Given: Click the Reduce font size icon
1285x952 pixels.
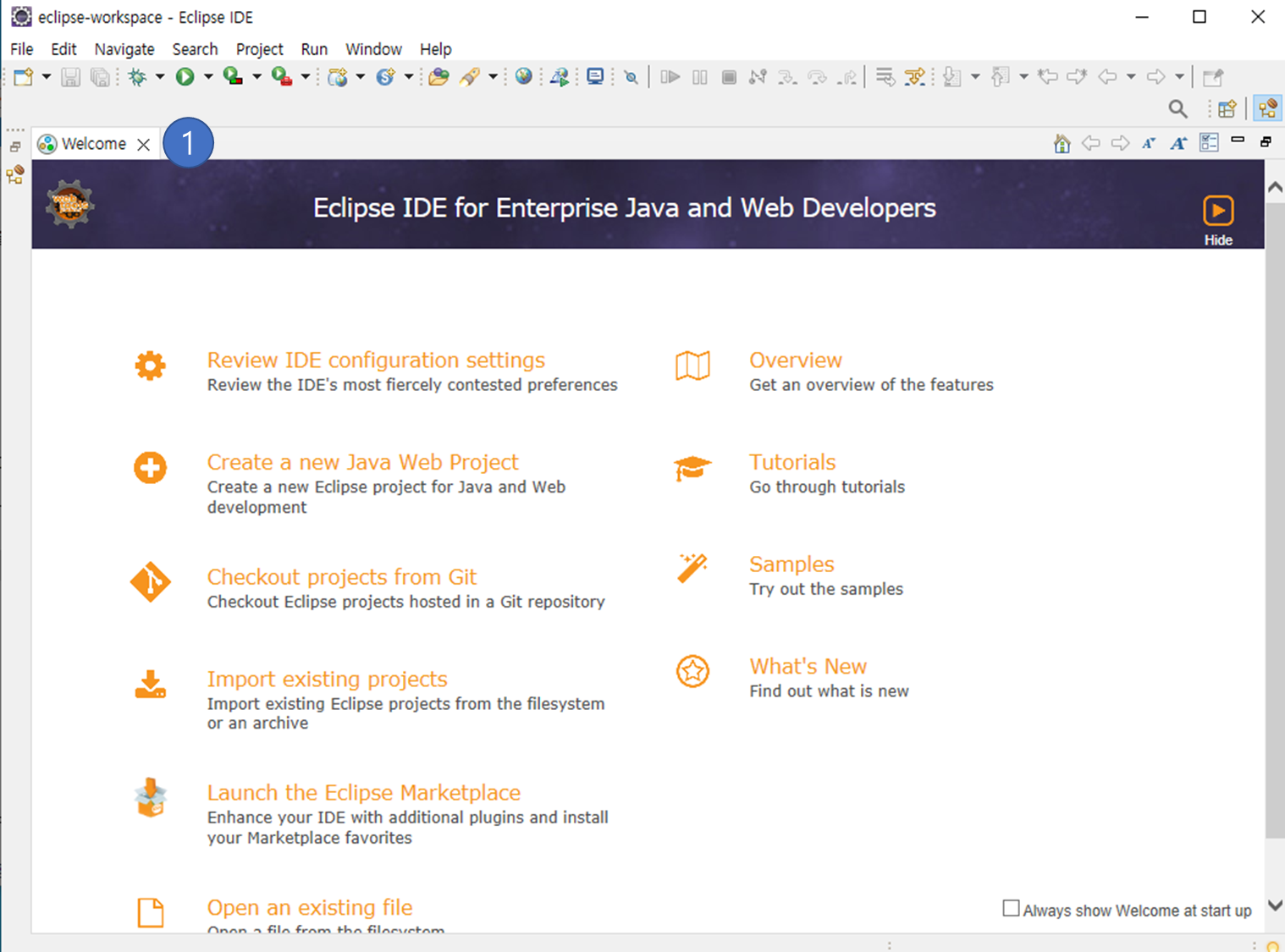Looking at the screenshot, I should [x=1149, y=143].
